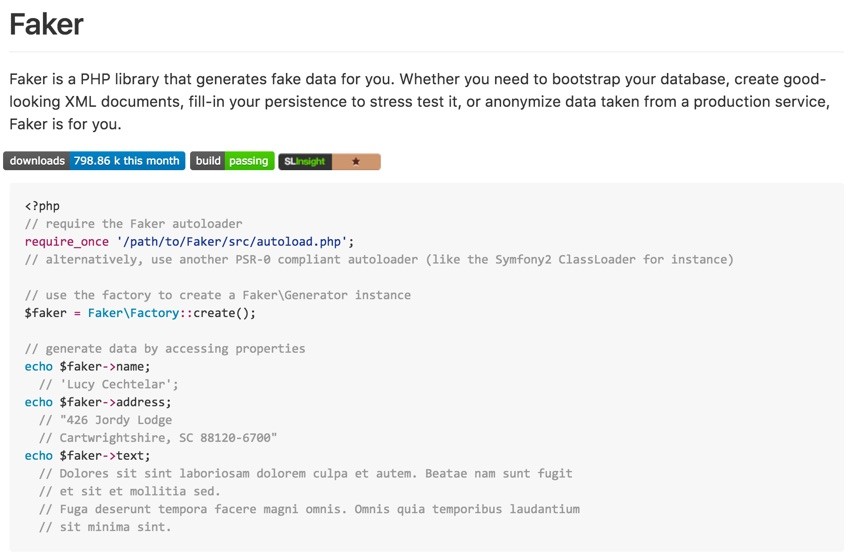Click the echo $faker->text line
The image size is (850, 559).
point(87,455)
